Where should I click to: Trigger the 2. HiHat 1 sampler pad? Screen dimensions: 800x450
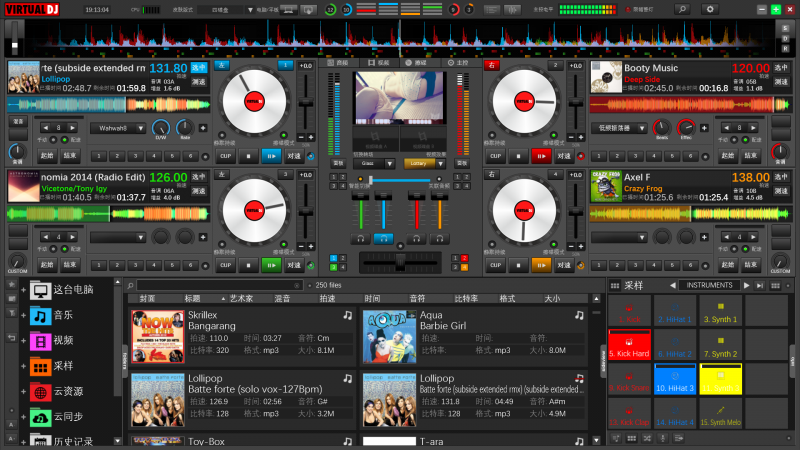coord(674,311)
